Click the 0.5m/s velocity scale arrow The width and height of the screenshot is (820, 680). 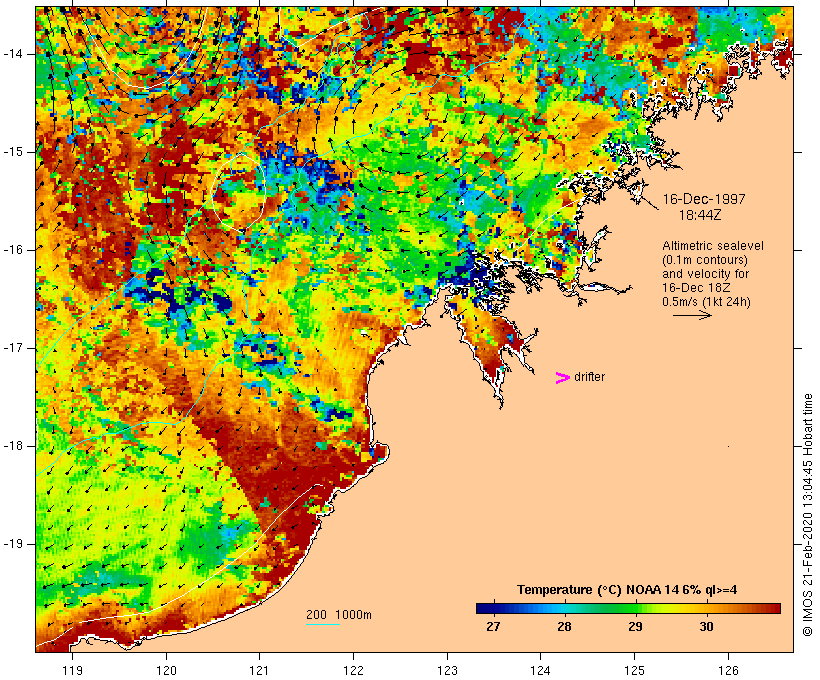coord(692,315)
